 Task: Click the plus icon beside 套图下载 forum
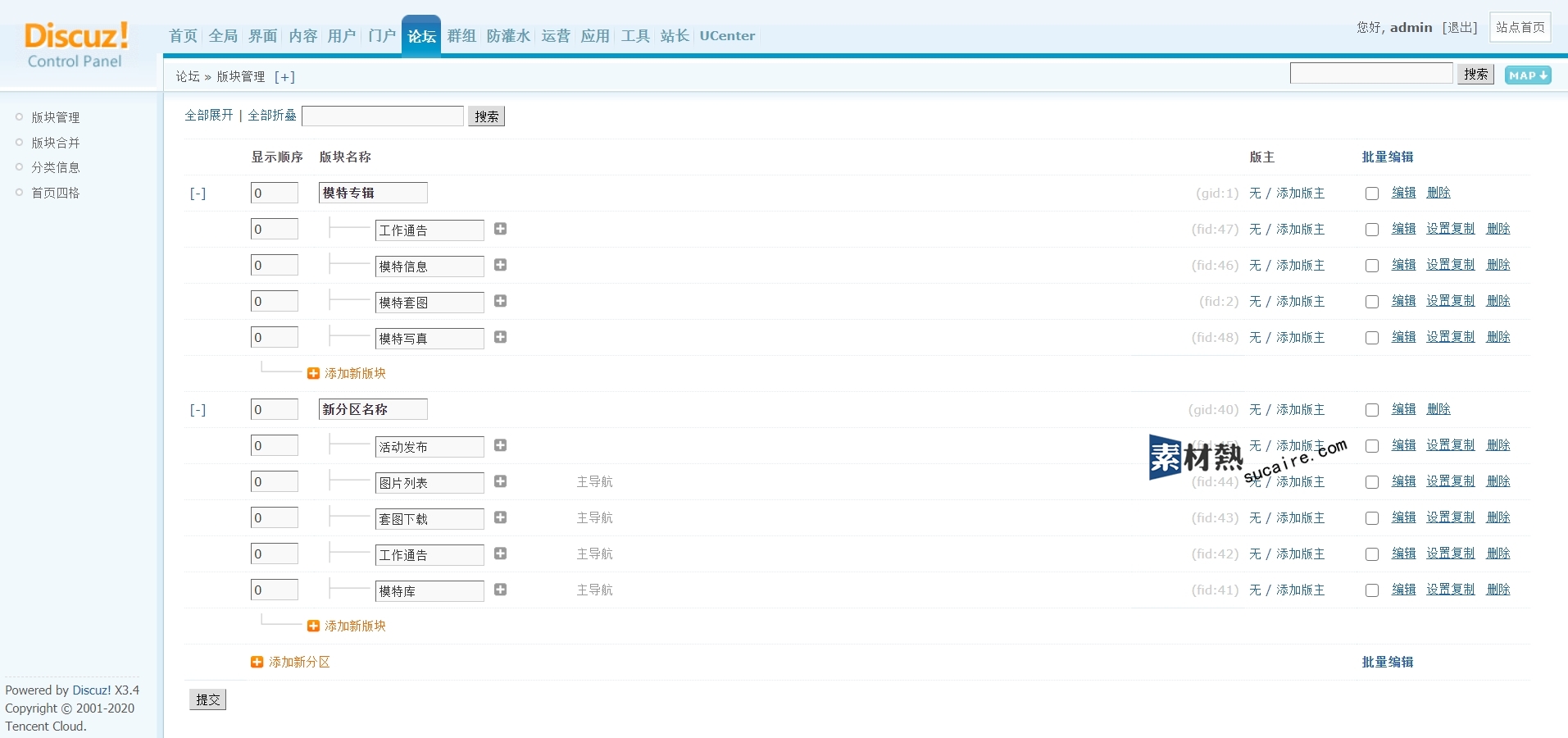[x=500, y=517]
